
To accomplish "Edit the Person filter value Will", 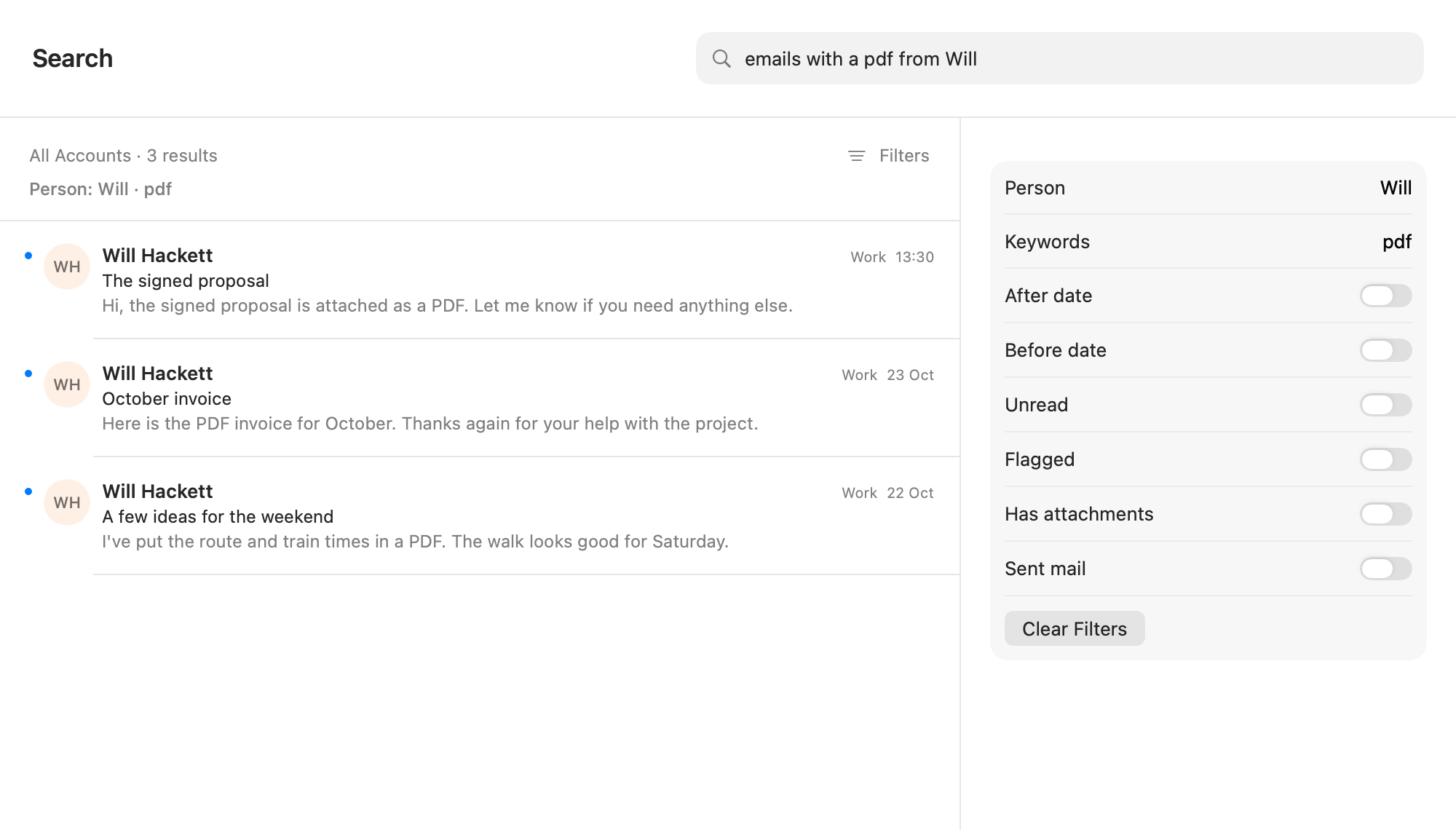I will (x=1396, y=188).
